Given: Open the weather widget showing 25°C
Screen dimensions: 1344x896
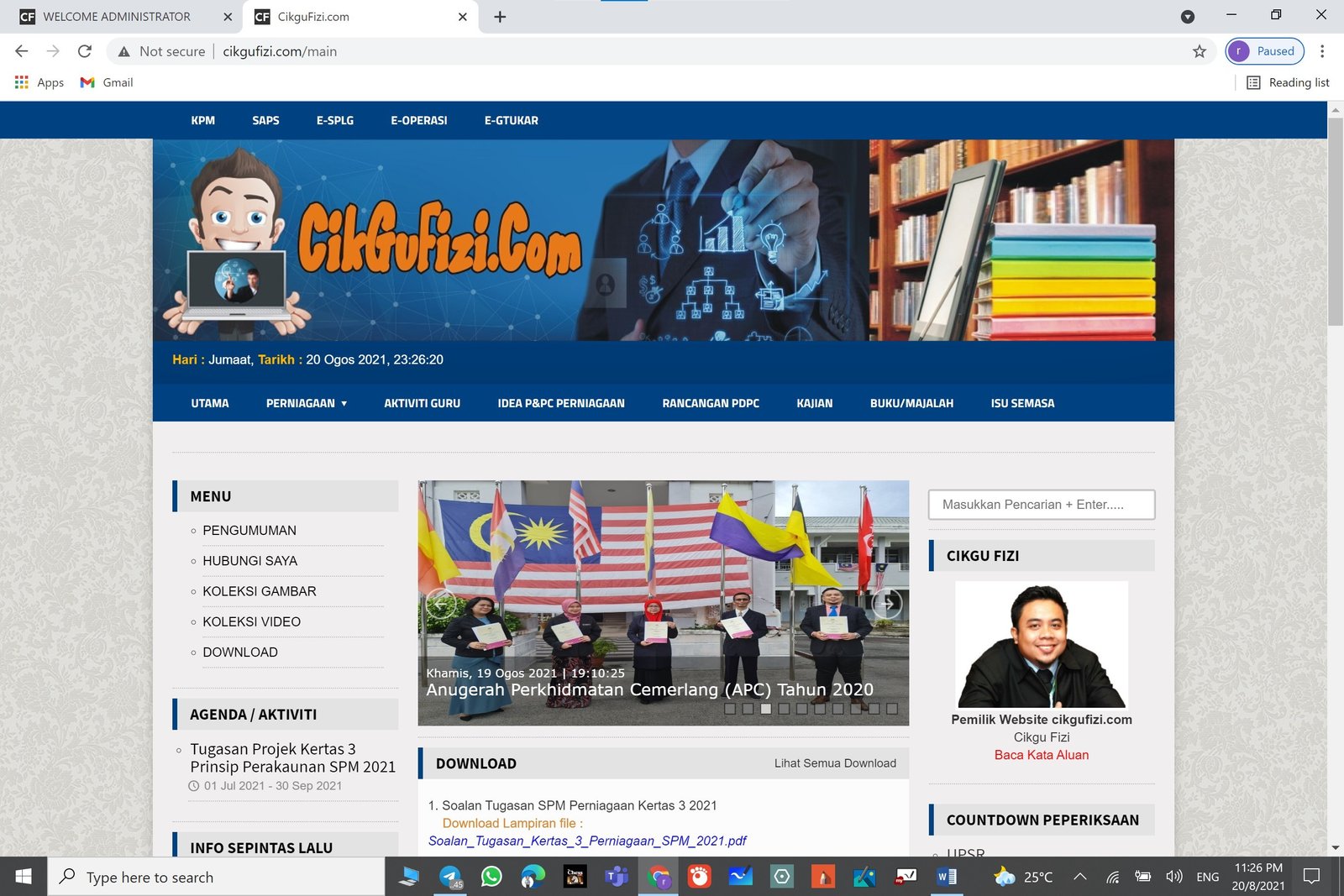Looking at the screenshot, I should 1022,877.
